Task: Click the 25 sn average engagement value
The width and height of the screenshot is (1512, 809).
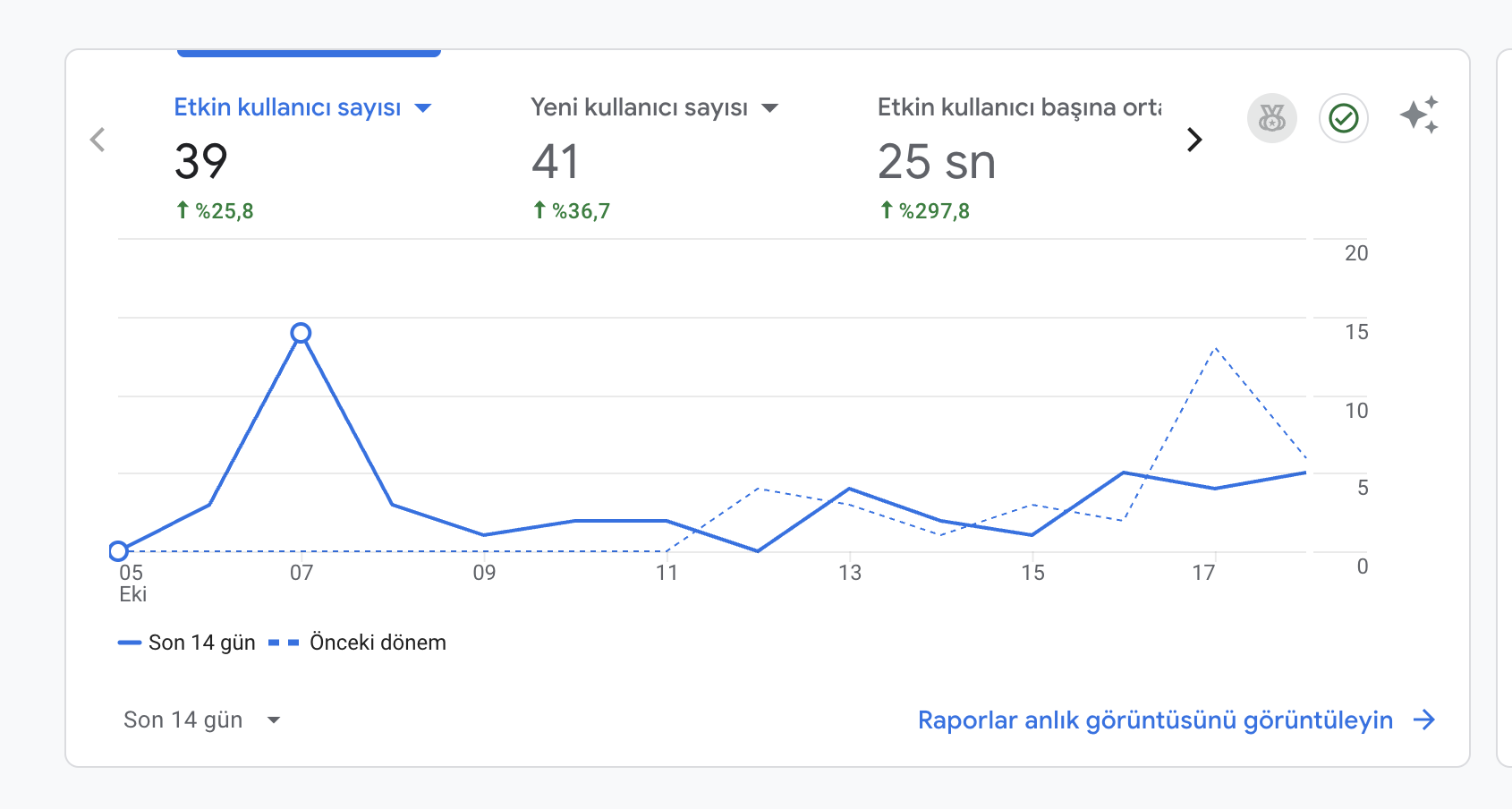Action: [937, 162]
